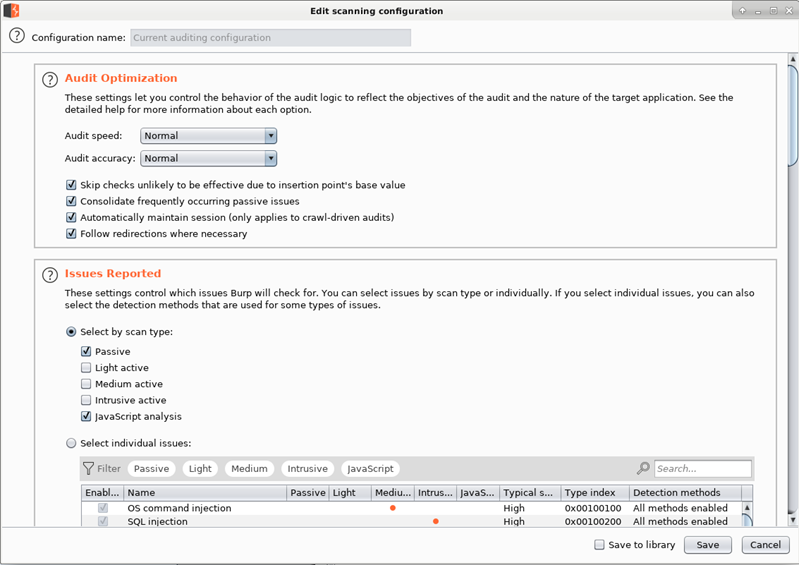Open the Audit accuracy dropdown
799x565 pixels.
coord(208,158)
